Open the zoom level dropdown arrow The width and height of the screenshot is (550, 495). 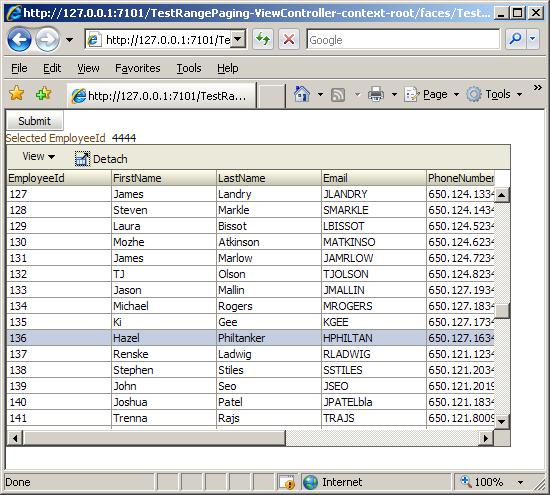click(521, 483)
